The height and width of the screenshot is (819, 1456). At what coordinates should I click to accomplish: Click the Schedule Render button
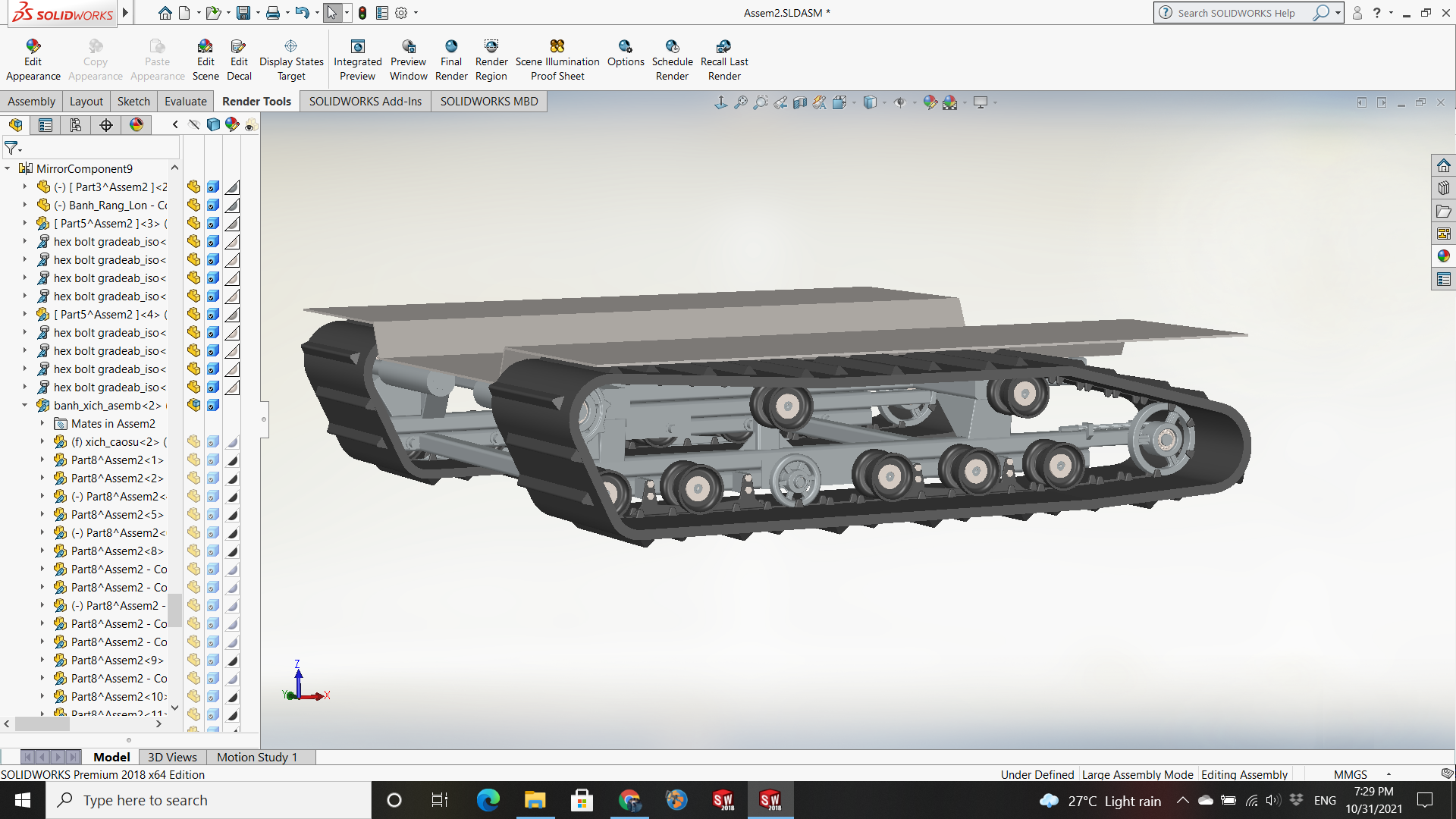(672, 60)
